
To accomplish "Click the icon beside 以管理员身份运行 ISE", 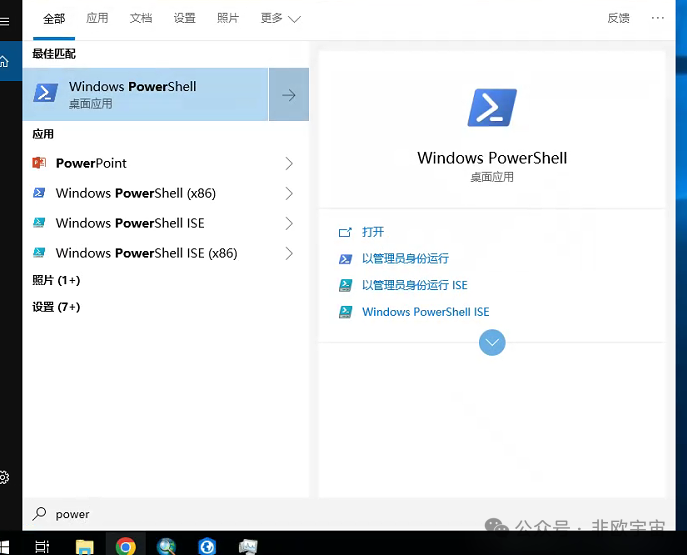I will tap(345, 286).
